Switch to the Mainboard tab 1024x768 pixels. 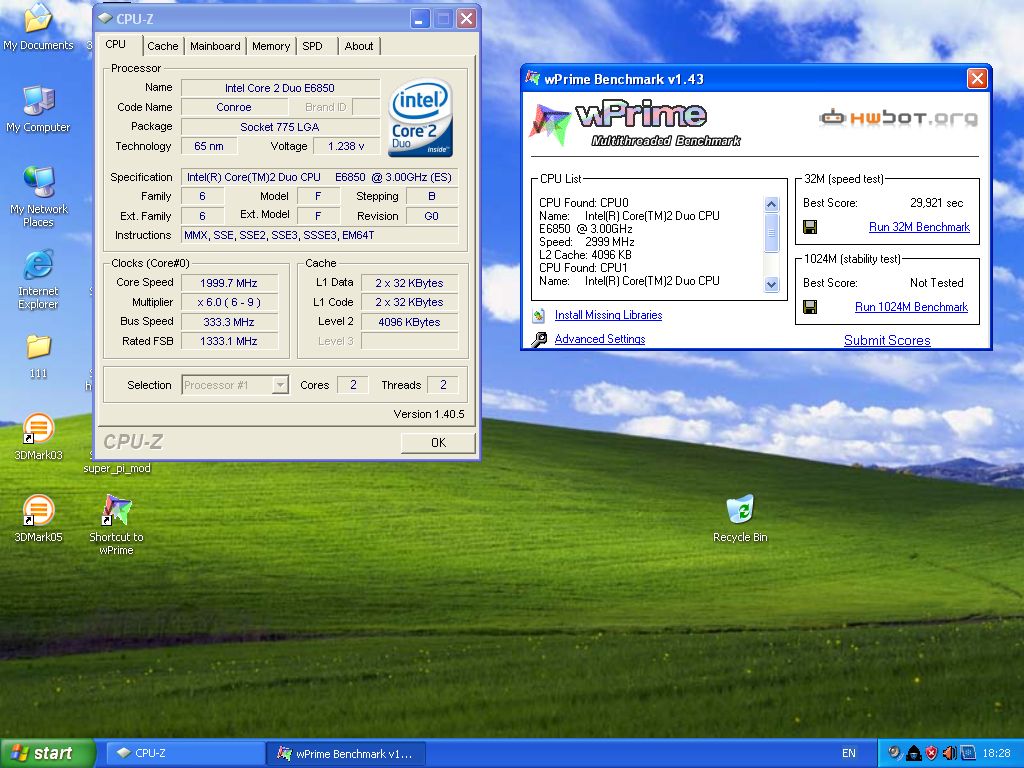[215, 46]
